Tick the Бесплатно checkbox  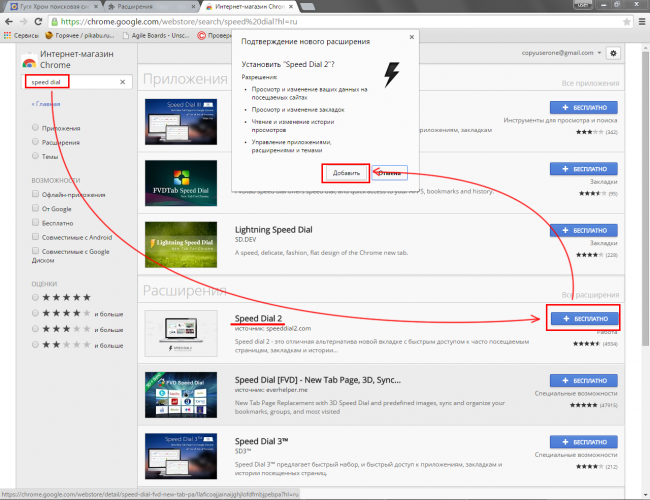click(x=35, y=222)
